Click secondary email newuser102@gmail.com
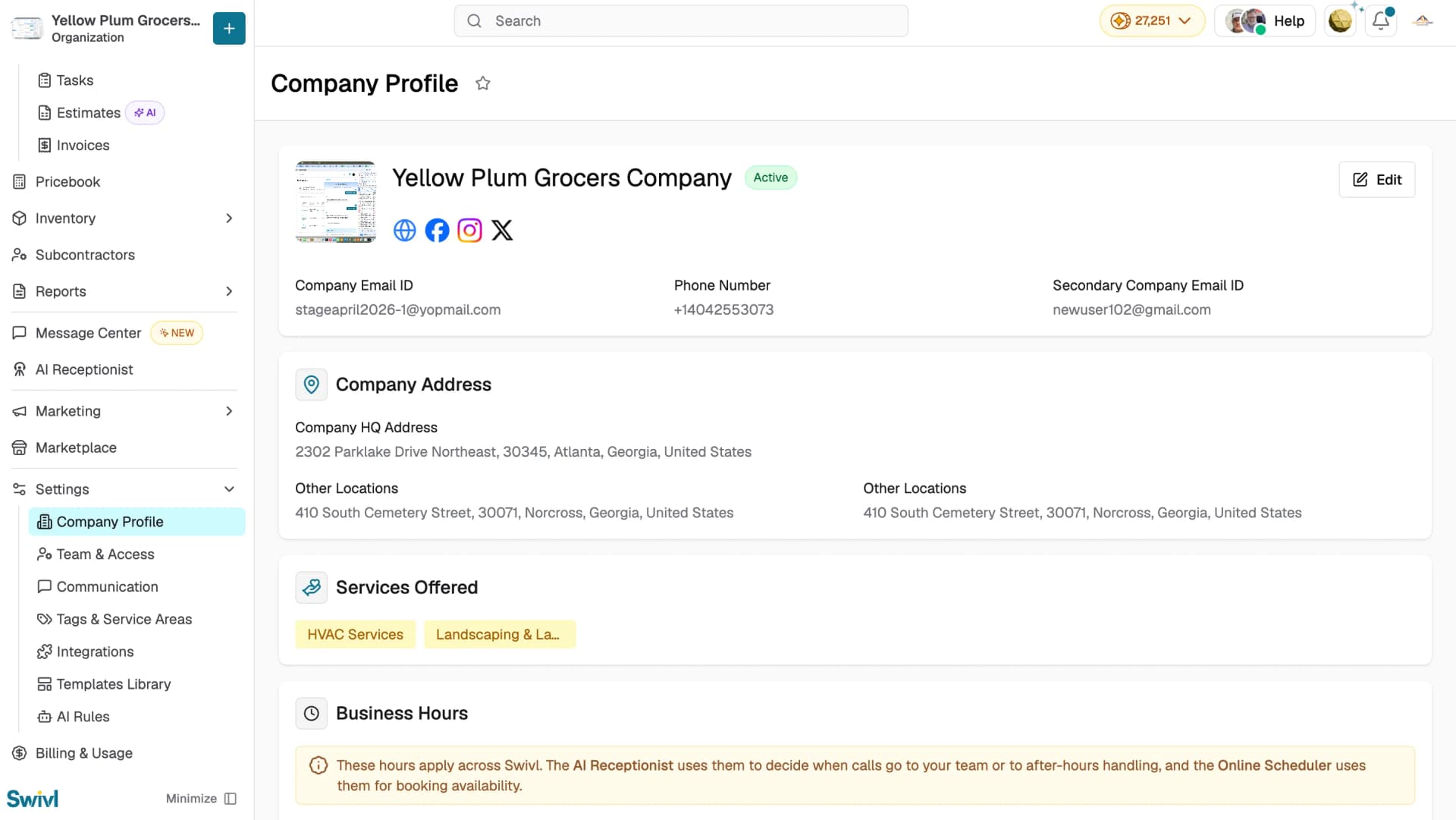 [x=1131, y=309]
